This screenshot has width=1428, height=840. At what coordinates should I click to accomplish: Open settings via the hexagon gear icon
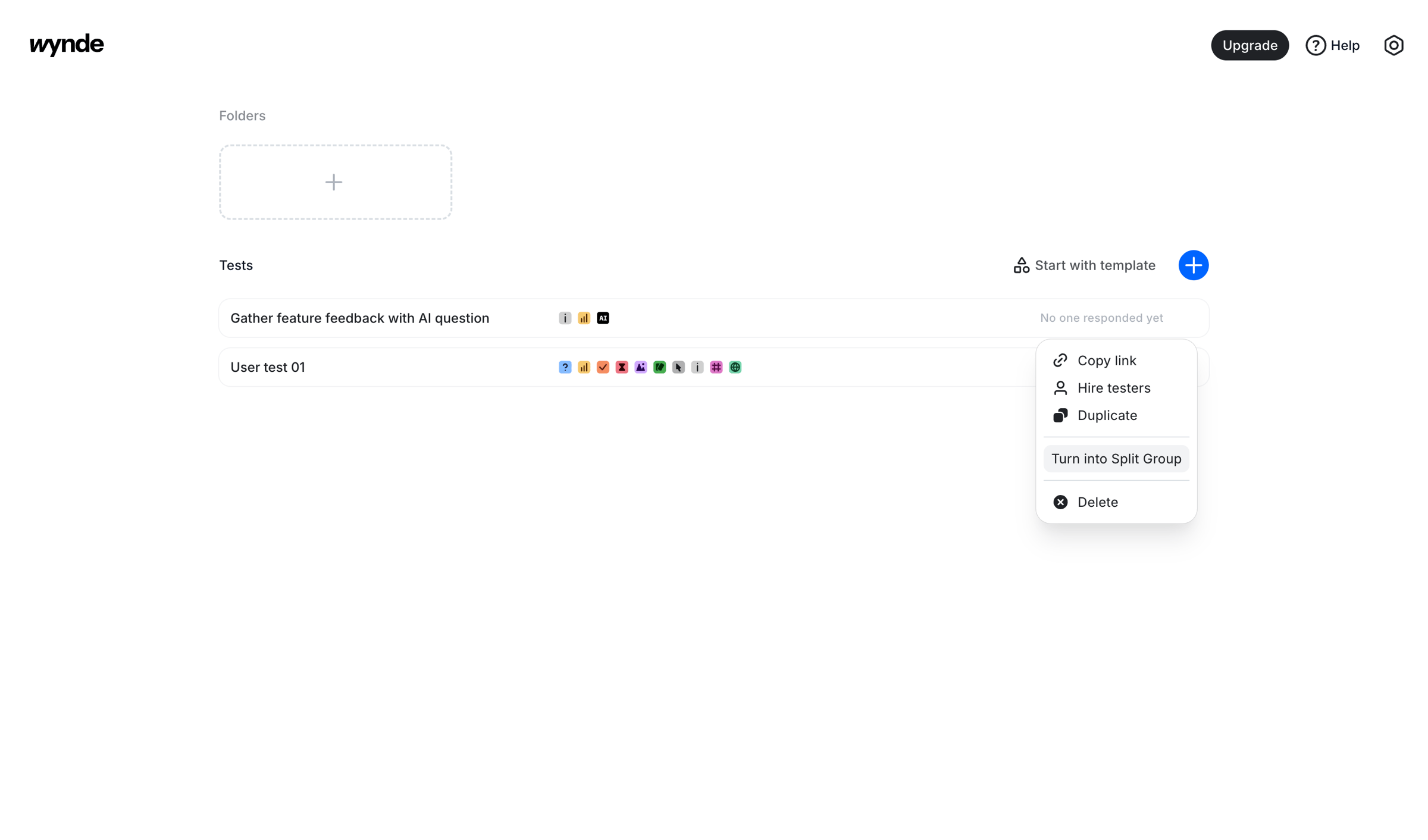pos(1393,45)
